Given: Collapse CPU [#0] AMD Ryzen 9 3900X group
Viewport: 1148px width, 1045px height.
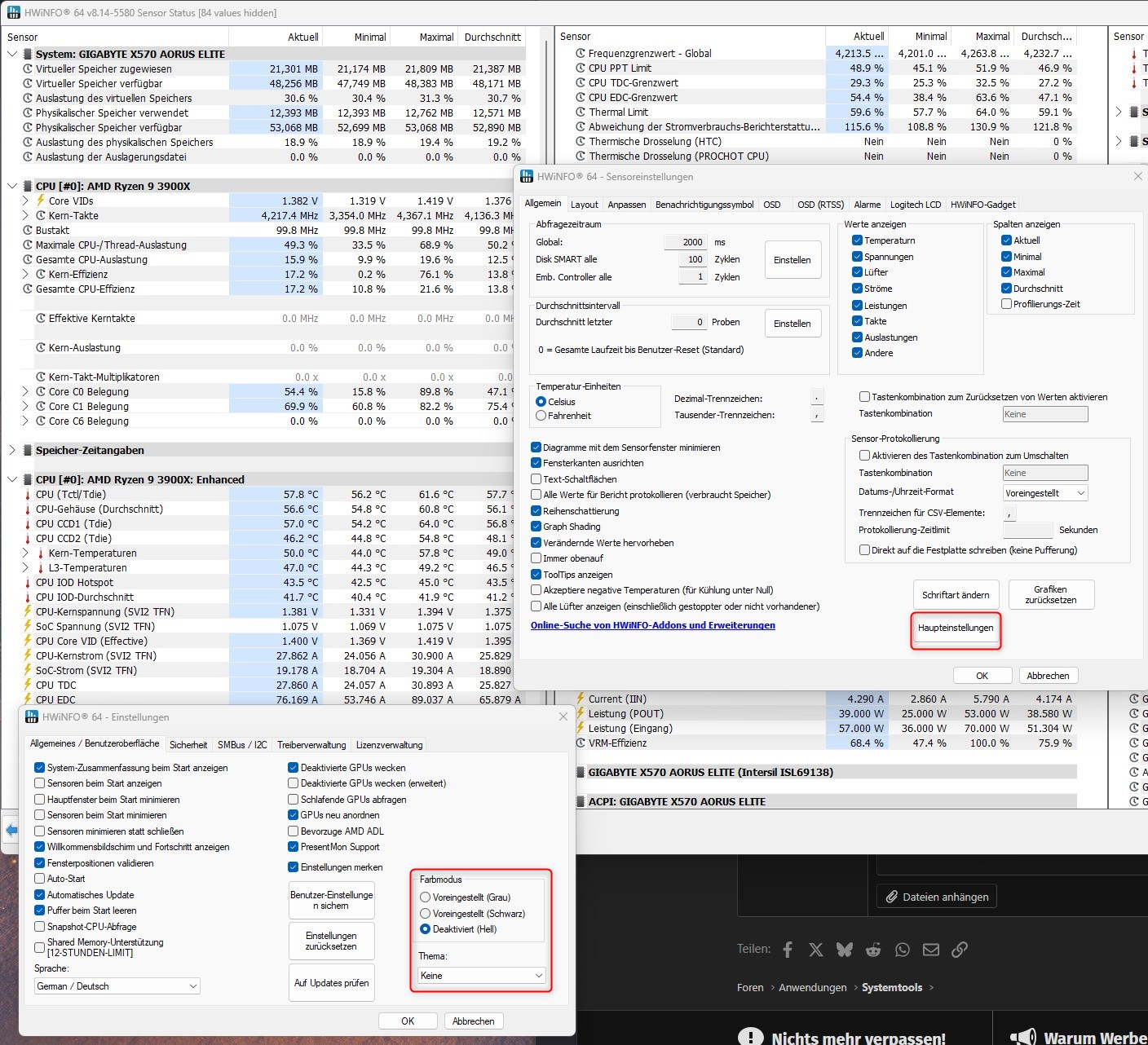Looking at the screenshot, I should [12, 186].
